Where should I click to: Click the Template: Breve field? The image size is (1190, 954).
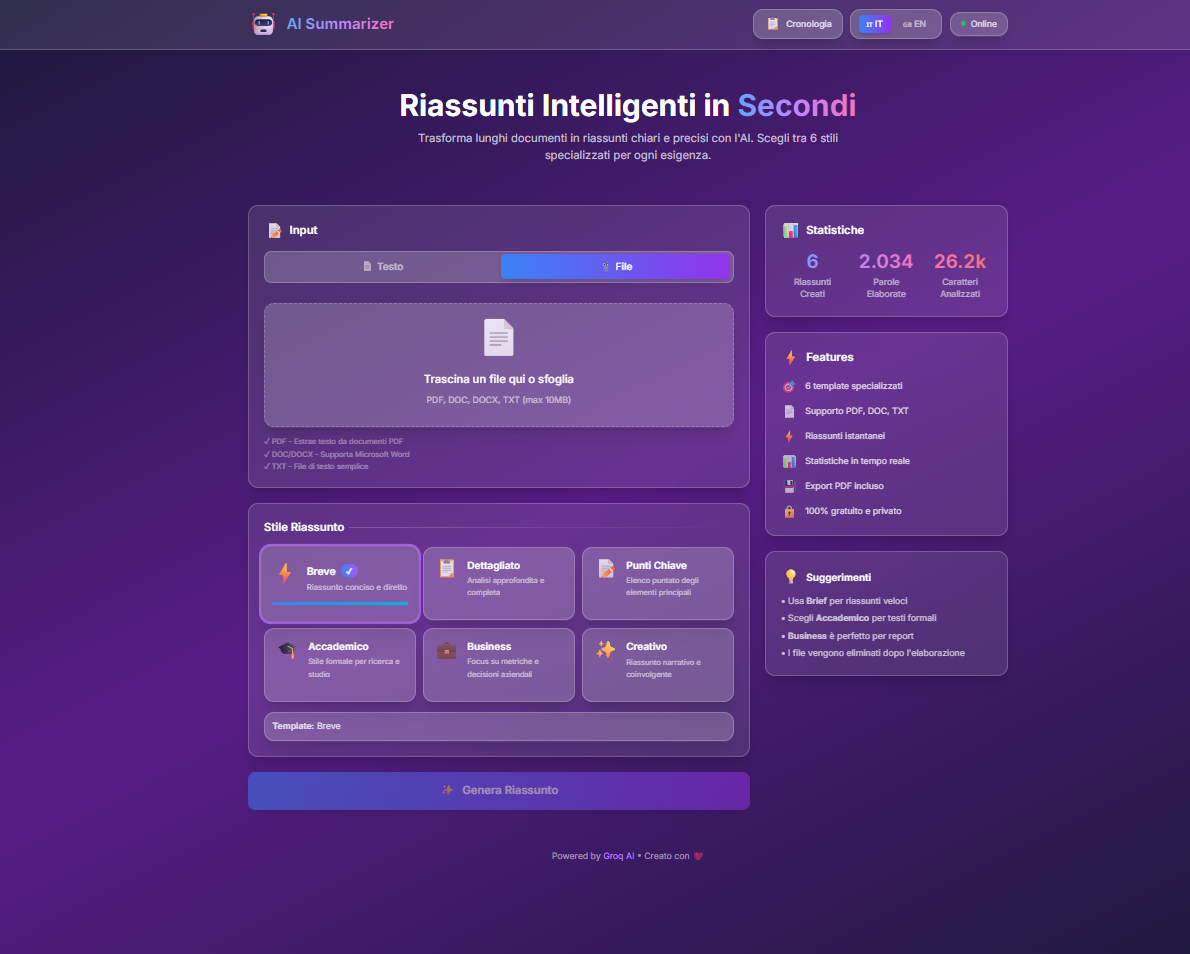(x=498, y=726)
